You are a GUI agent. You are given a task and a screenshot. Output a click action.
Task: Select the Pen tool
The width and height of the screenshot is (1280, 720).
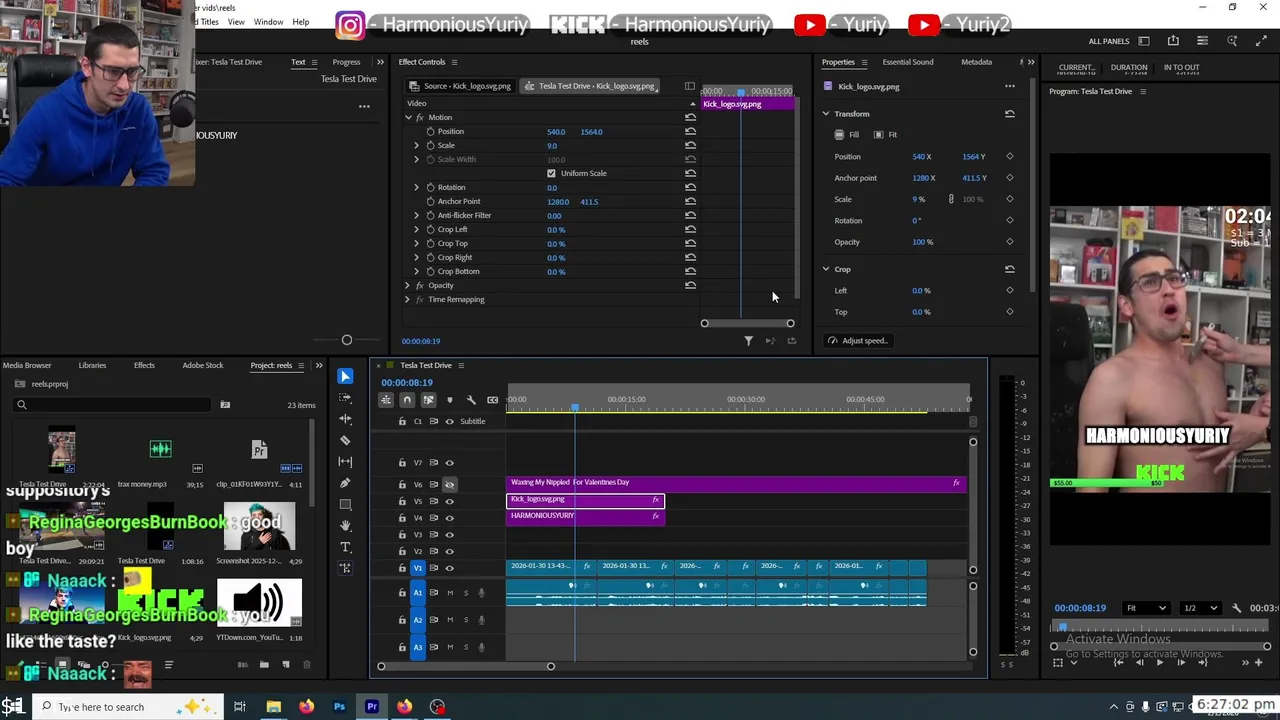[345, 483]
